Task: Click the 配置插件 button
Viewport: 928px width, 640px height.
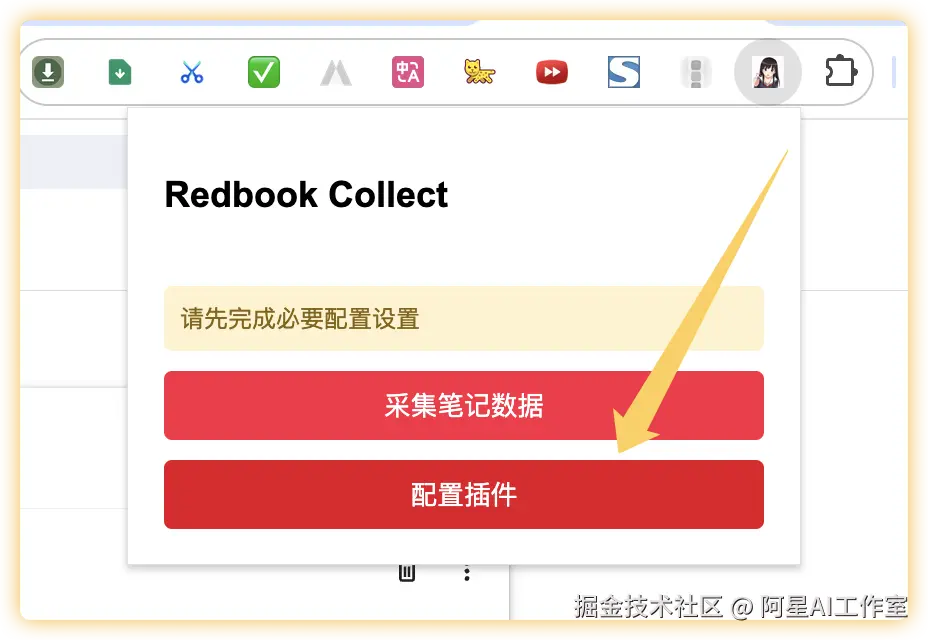Action: point(464,494)
